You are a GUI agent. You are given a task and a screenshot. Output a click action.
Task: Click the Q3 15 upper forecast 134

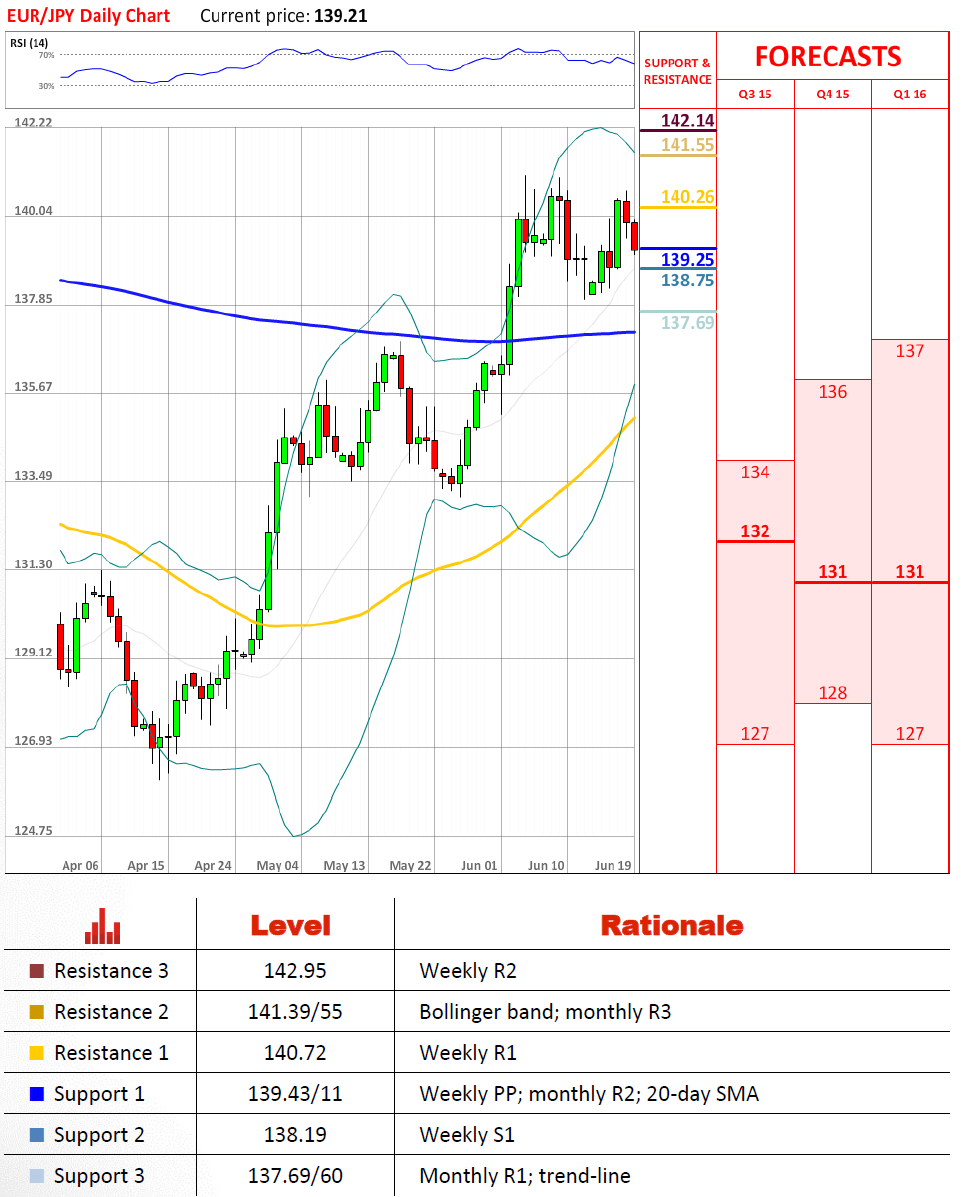point(755,473)
